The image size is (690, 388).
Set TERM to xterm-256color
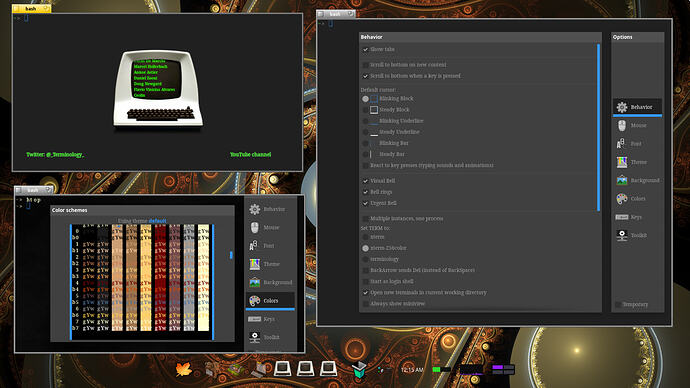365,248
